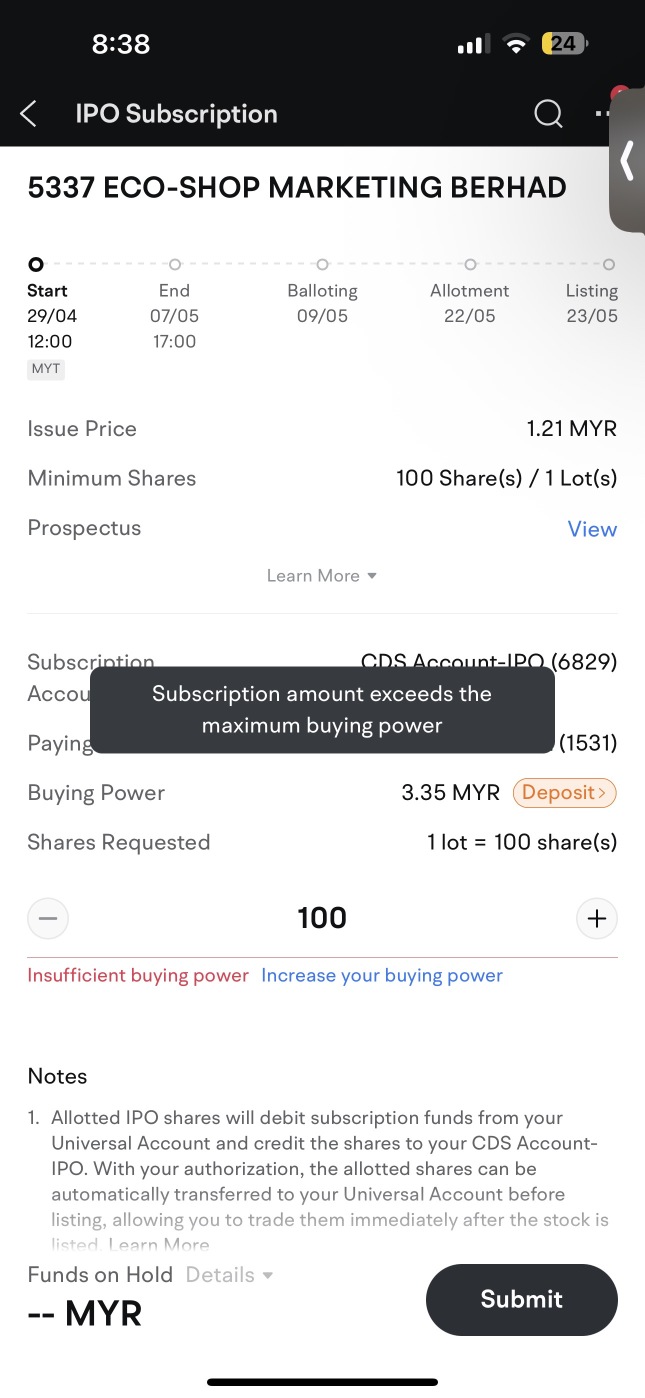View the prospectus

[592, 529]
